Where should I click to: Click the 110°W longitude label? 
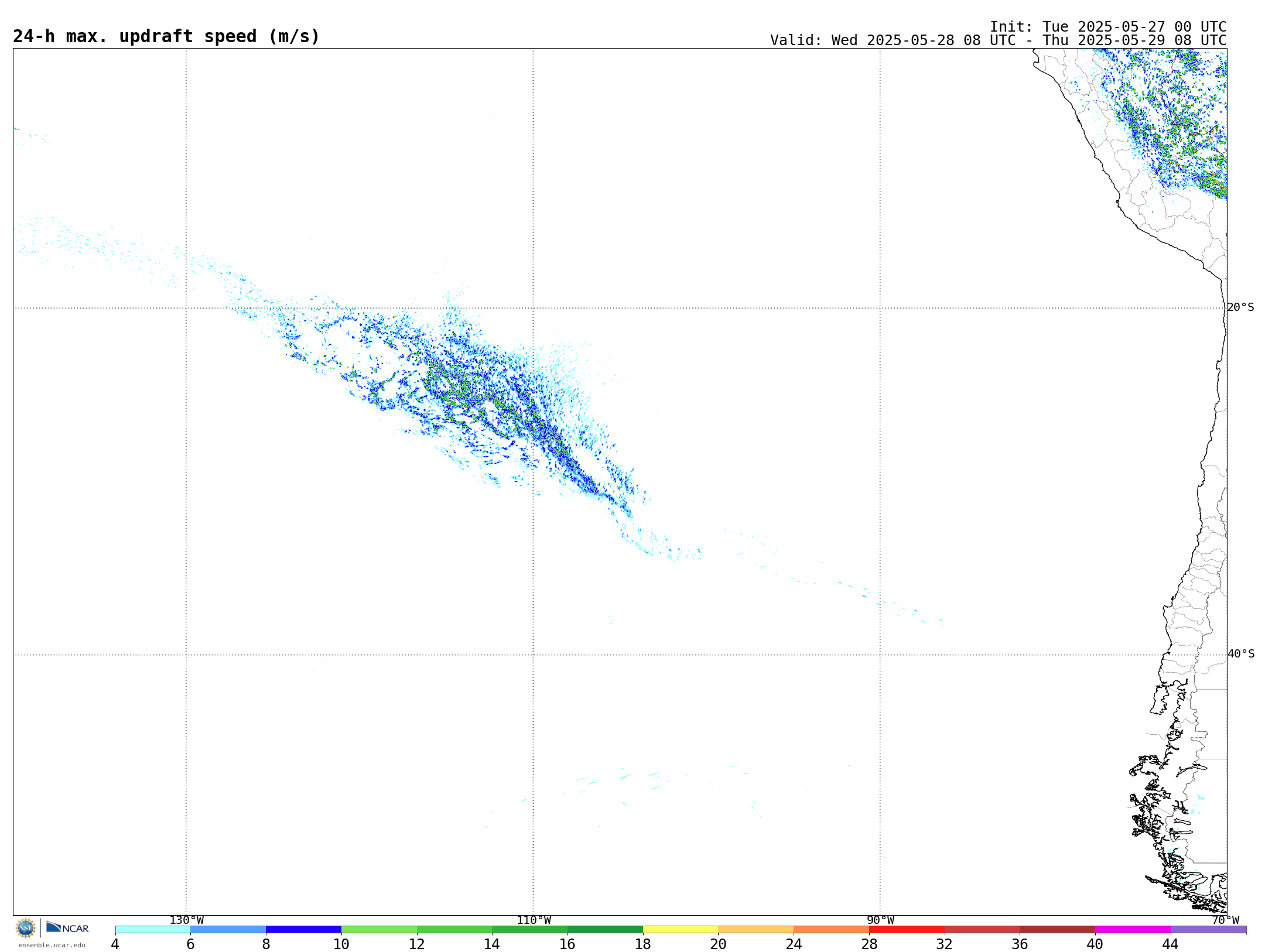pos(534,920)
